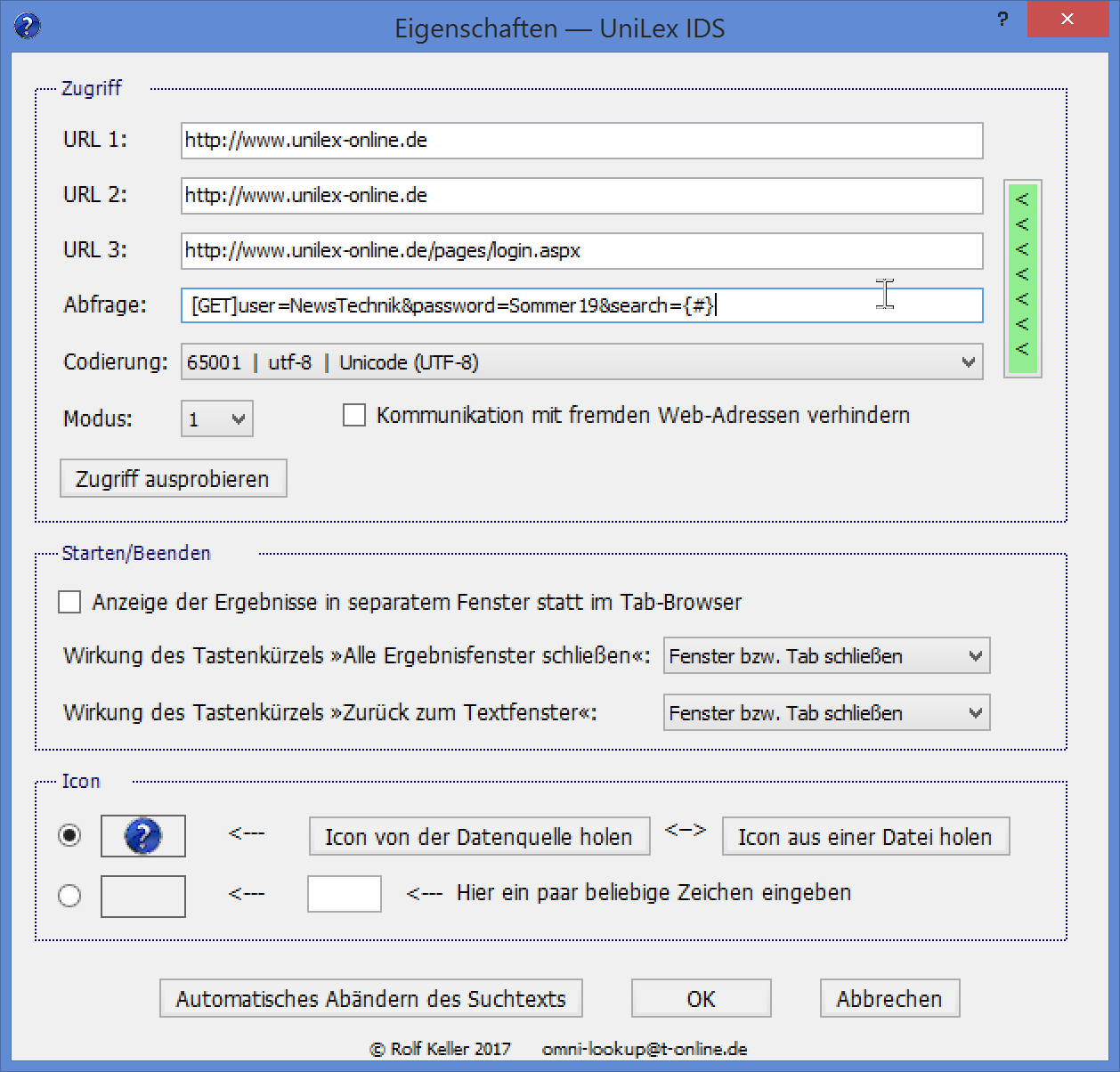Click into the URL 2 field
This screenshot has height=1072, width=1120.
tap(582, 196)
